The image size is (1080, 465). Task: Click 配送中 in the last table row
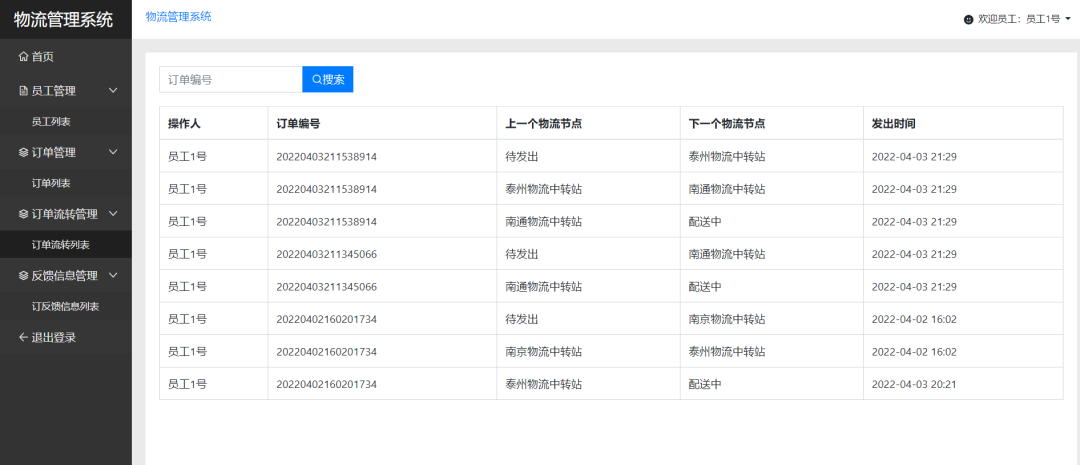pyautogui.click(x=705, y=384)
